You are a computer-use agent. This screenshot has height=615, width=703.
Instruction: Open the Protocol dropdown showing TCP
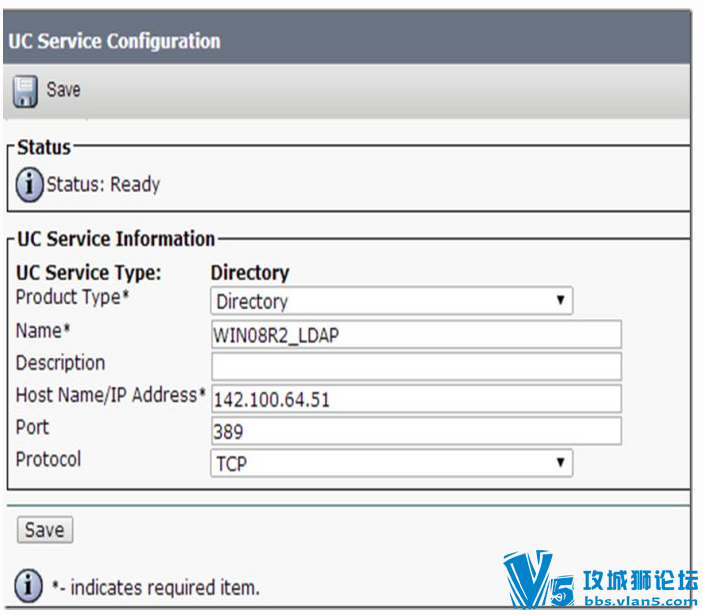391,463
